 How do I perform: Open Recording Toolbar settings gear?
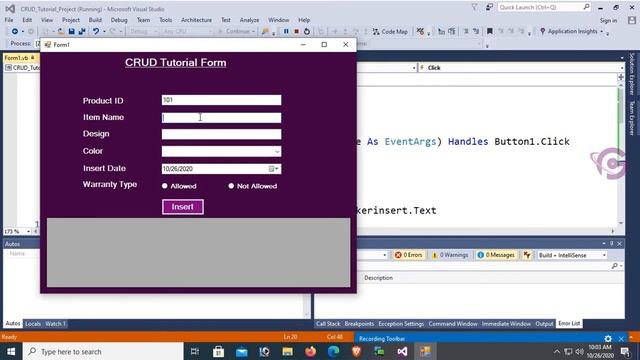(x=608, y=339)
